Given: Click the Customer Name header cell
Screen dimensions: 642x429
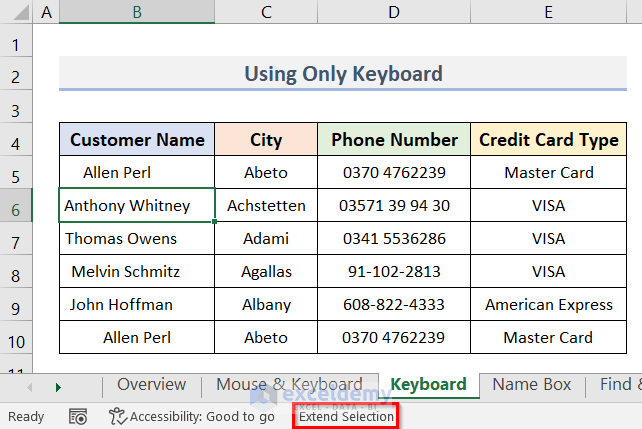Looking at the screenshot, I should pyautogui.click(x=137, y=140).
